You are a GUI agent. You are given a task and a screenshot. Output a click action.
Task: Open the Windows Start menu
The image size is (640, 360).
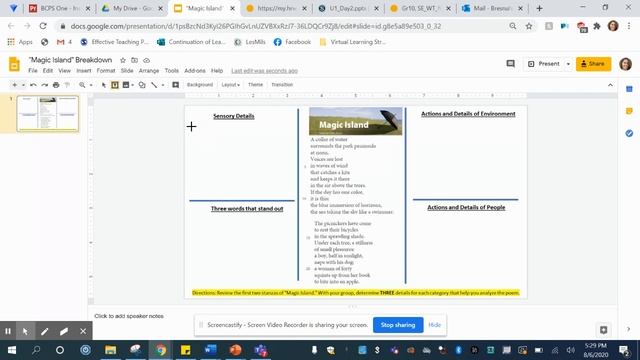12,350
